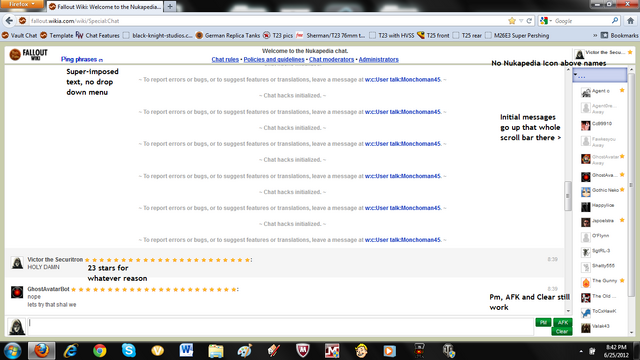Open Policies and guidelines link
Image resolution: width=640 pixels, height=360 pixels.
coord(274,60)
